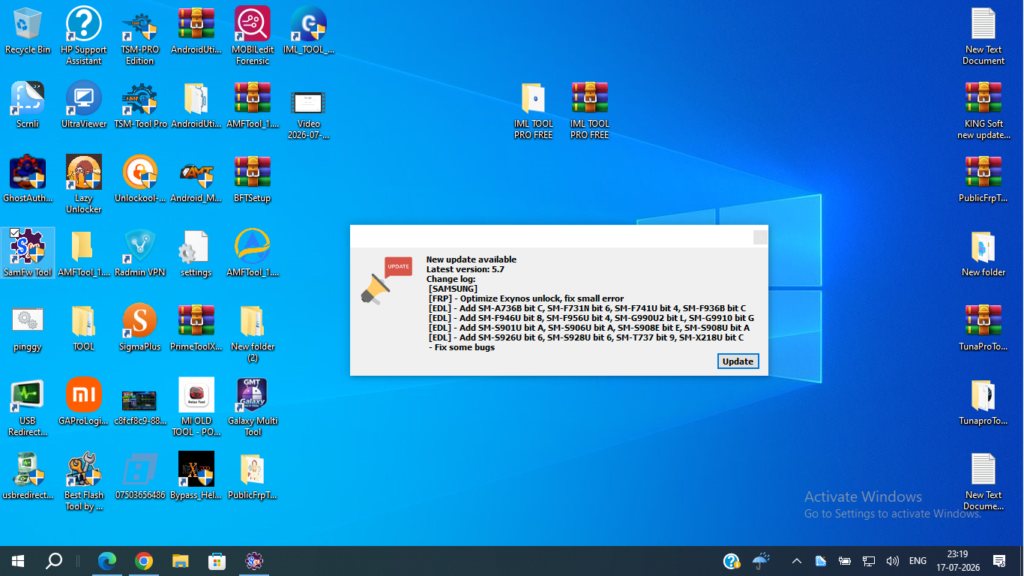Open notification action center
1024x576 pixels.
pyautogui.click(x=999, y=561)
